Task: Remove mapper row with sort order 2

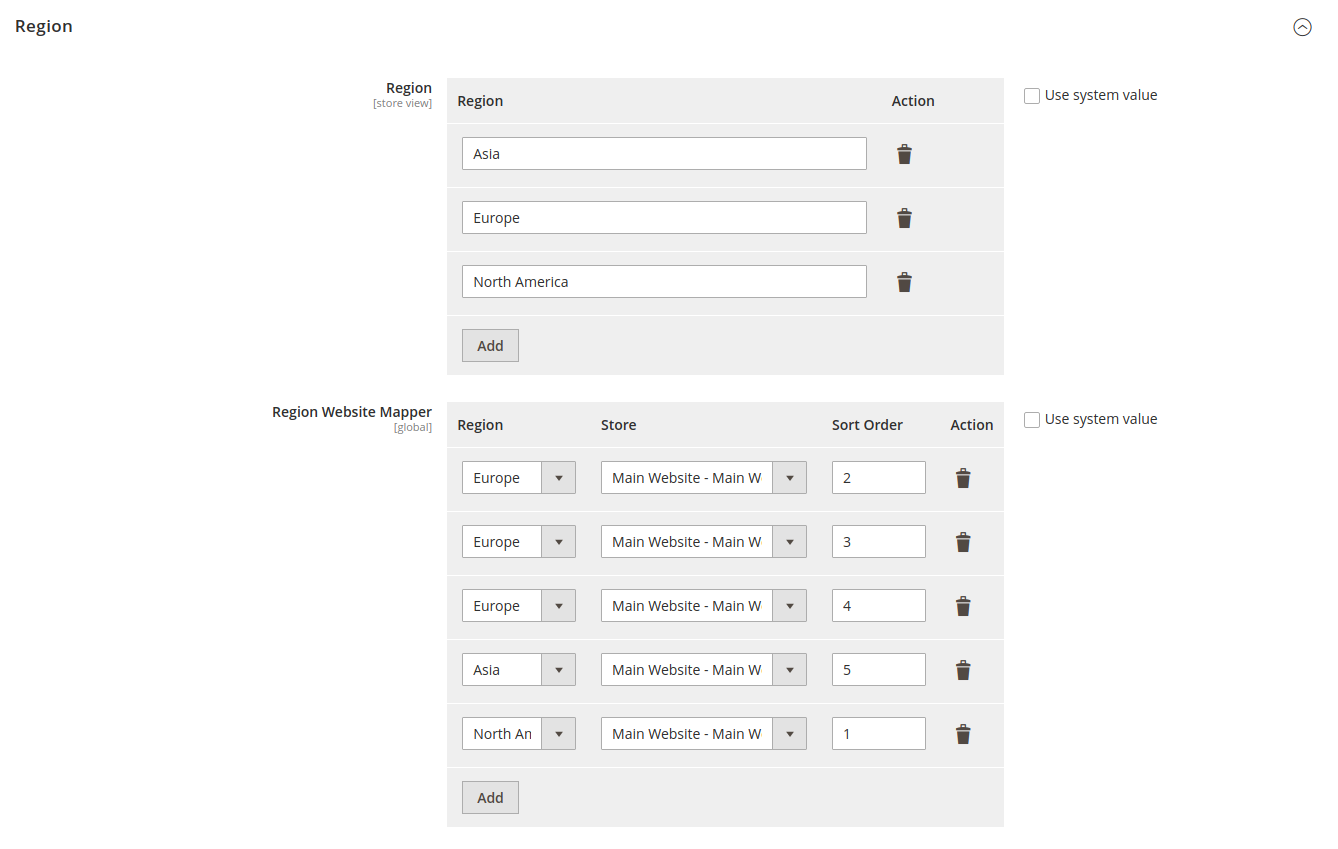Action: (x=963, y=478)
